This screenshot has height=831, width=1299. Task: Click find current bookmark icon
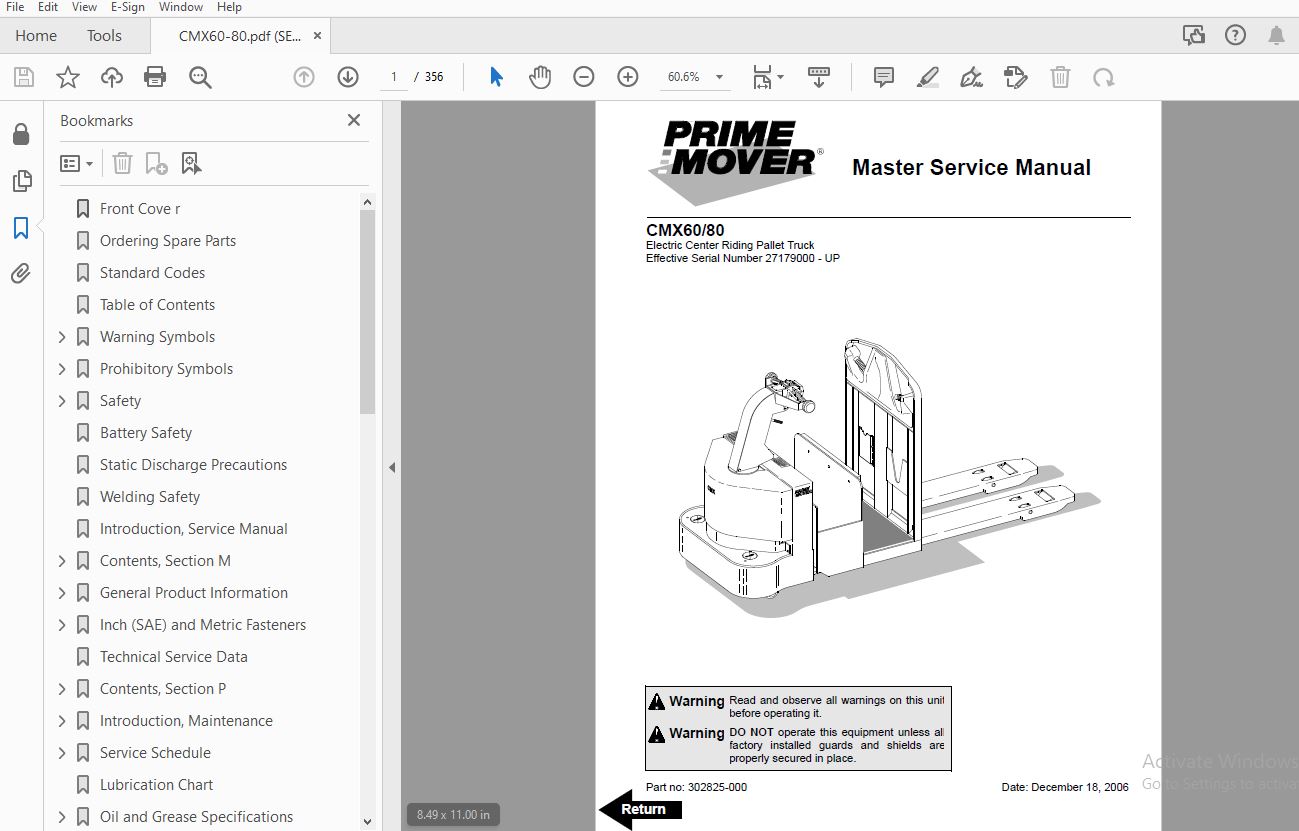pos(191,163)
